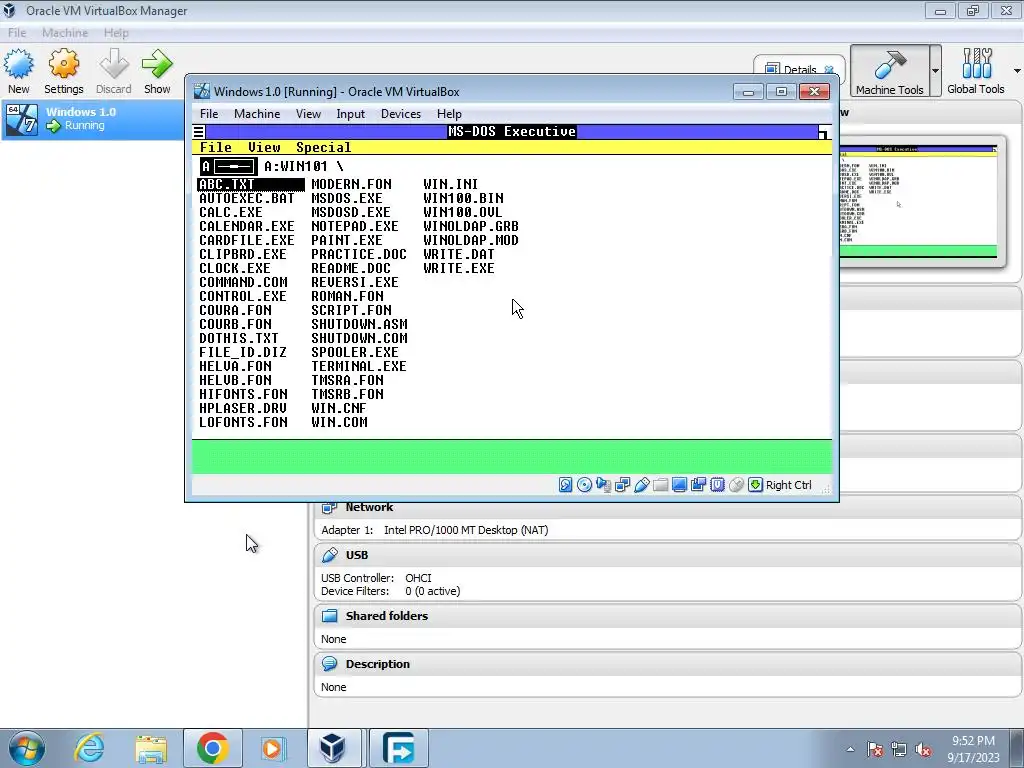Click the New virtual machine icon
The height and width of the screenshot is (768, 1024).
coord(18,64)
